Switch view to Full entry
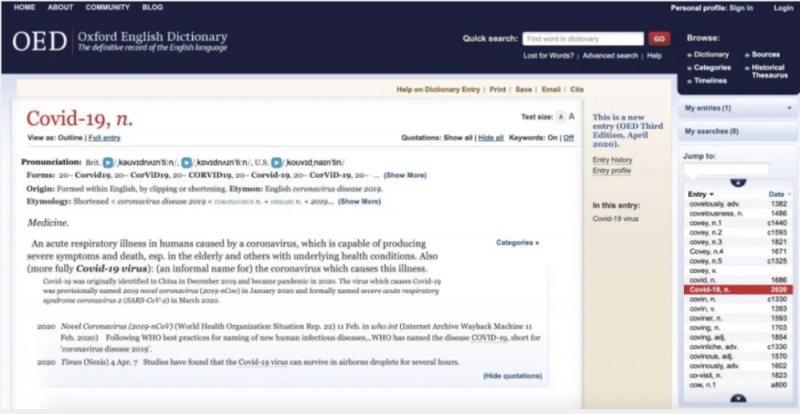 tap(104, 137)
